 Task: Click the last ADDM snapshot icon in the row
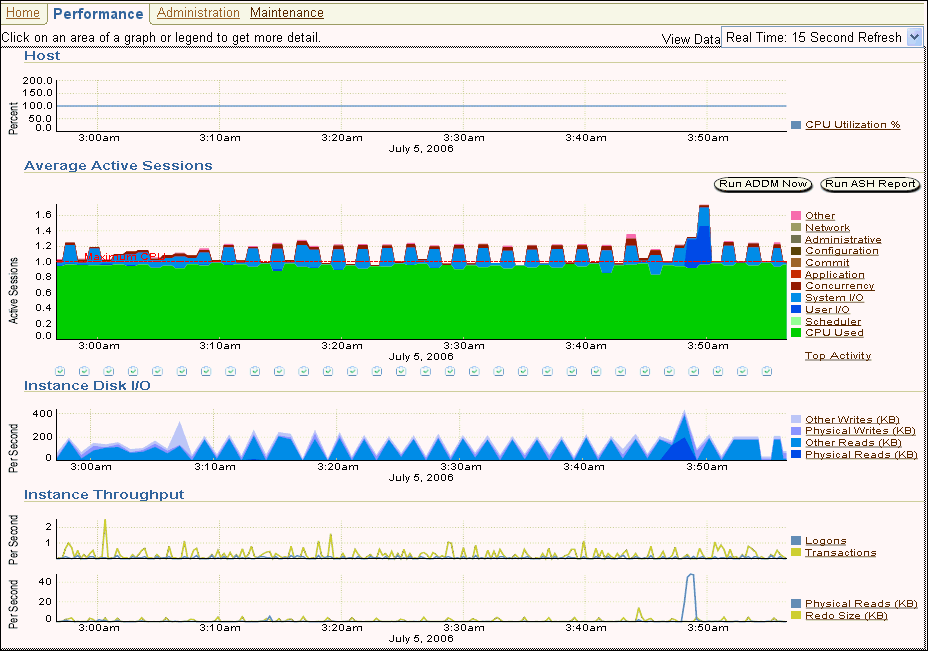pos(767,371)
